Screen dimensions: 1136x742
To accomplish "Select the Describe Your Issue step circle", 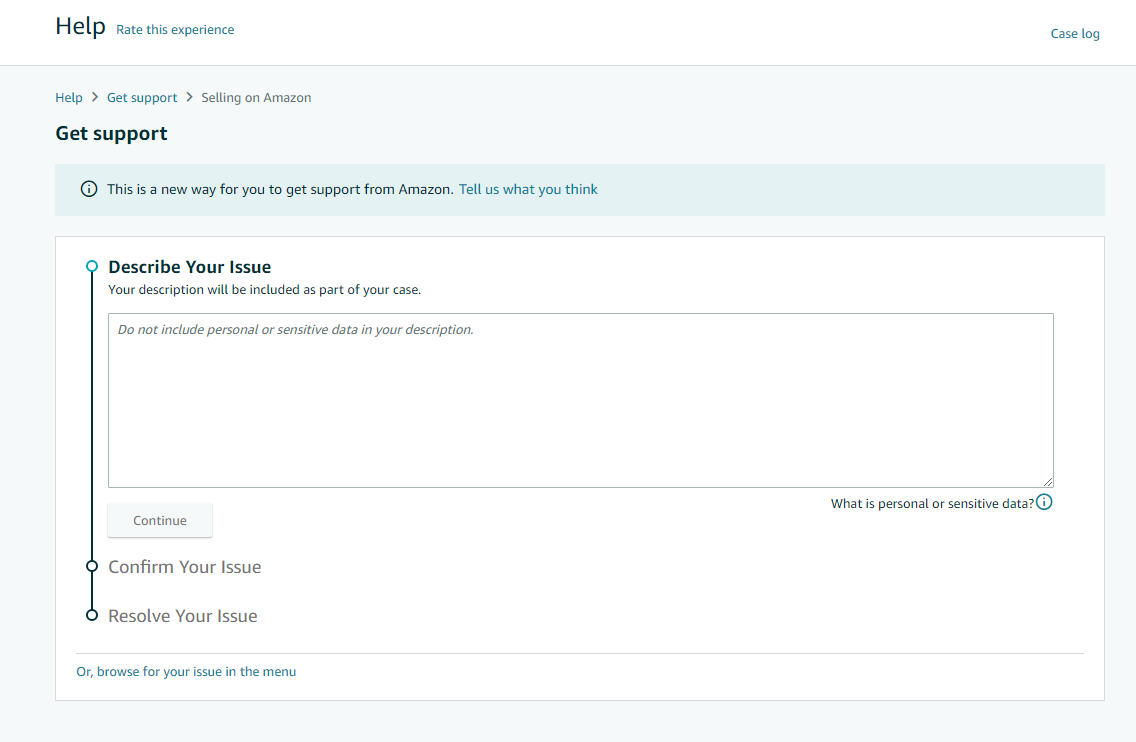I will click(x=92, y=266).
